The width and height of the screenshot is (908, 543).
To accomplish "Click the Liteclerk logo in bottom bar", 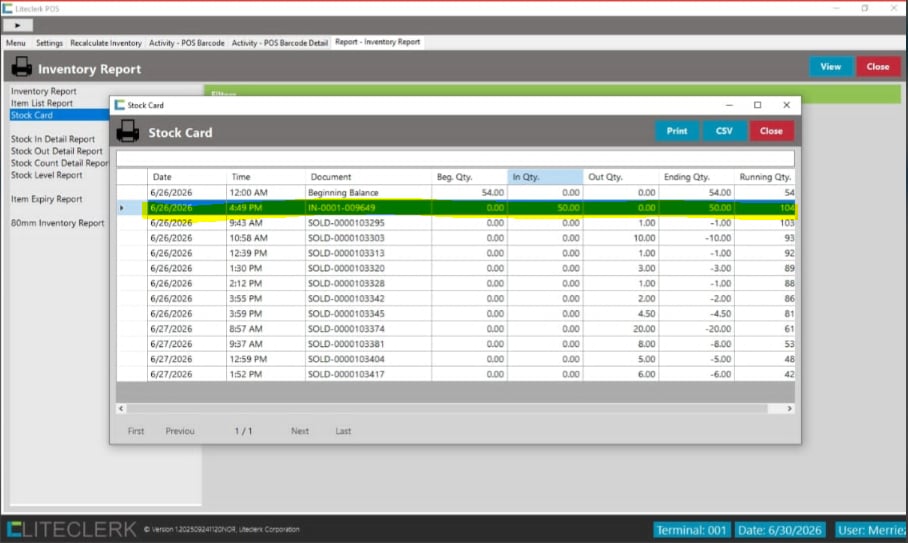I will coord(72,529).
